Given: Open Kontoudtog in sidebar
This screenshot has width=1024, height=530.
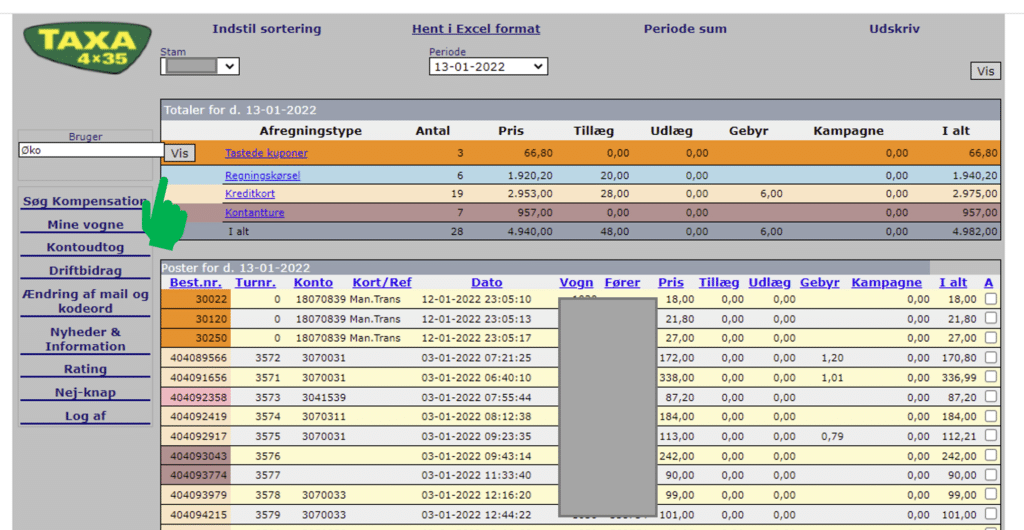Looking at the screenshot, I should (85, 247).
